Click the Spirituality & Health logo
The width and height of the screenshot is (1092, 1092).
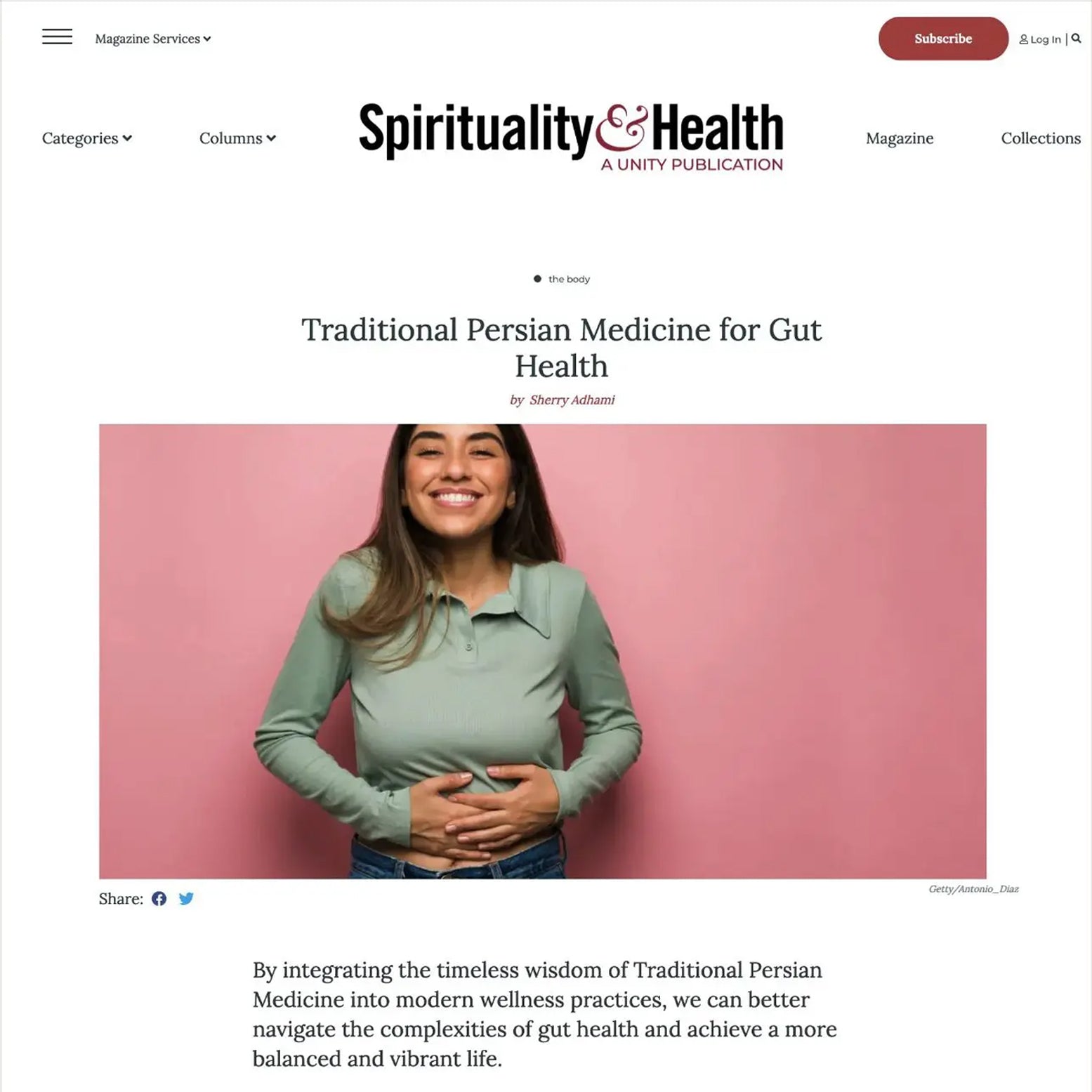[x=571, y=137]
